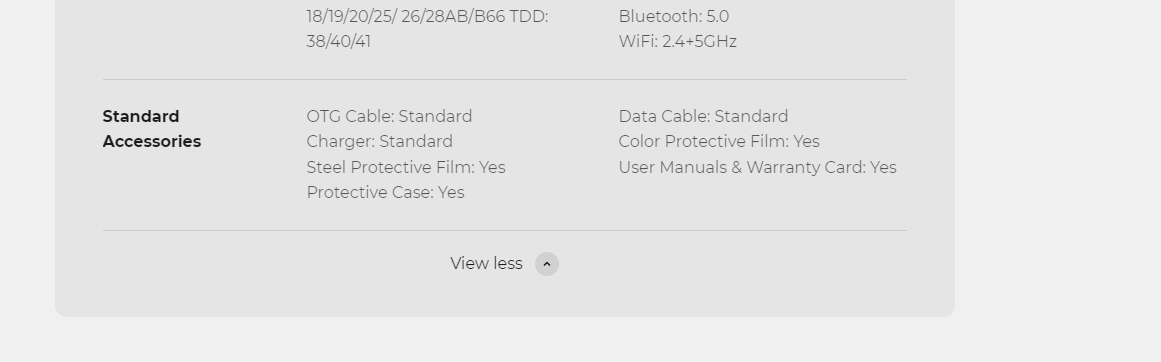This screenshot has width=1161, height=362.
Task: Select the Standard Accessories heading
Action: [152, 129]
